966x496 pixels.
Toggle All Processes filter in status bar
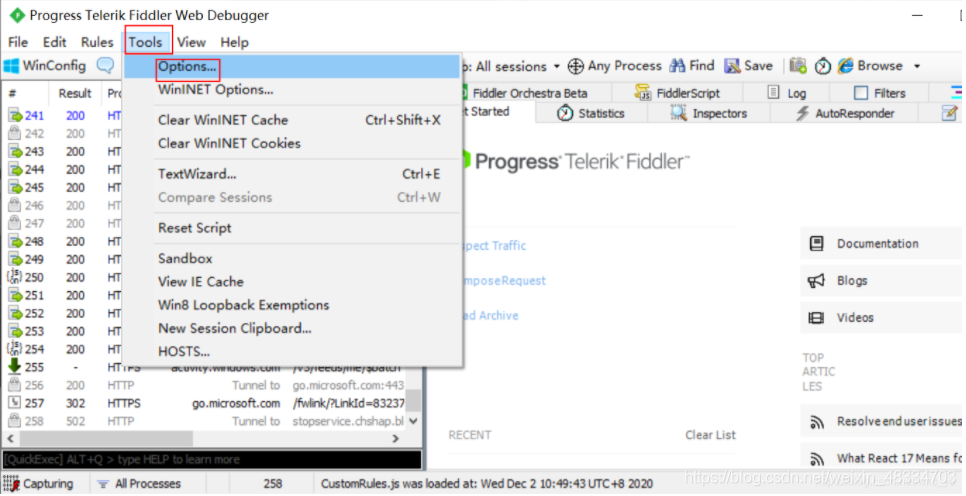click(x=139, y=484)
